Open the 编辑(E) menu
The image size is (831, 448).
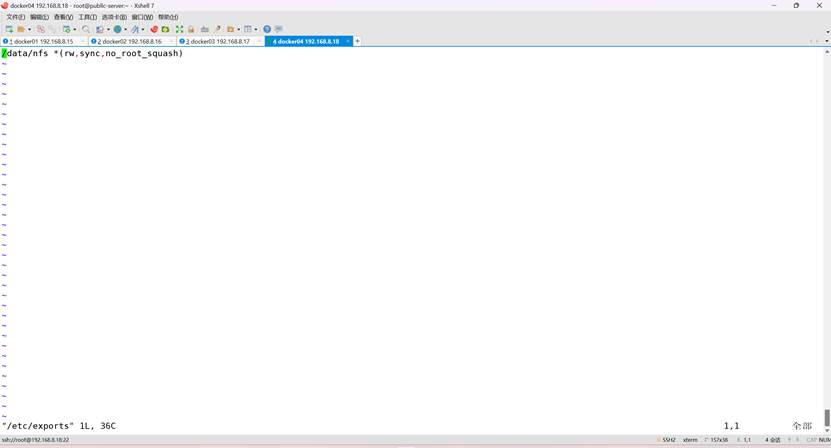tap(39, 17)
